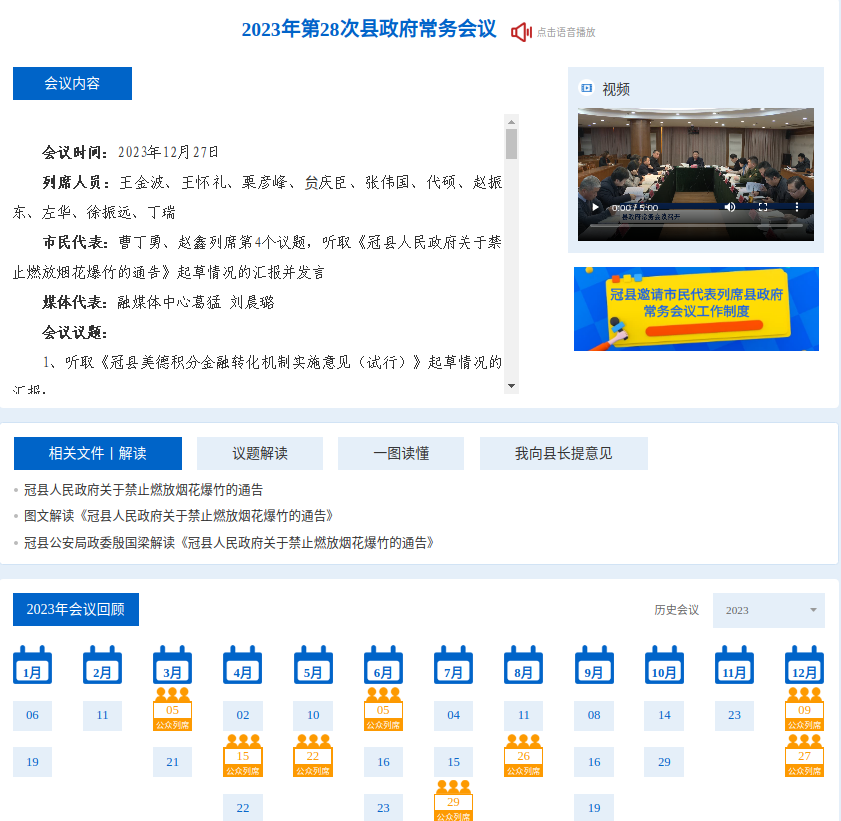The width and height of the screenshot is (841, 821).
Task: Open April 22 meeting
Action: [x=242, y=808]
